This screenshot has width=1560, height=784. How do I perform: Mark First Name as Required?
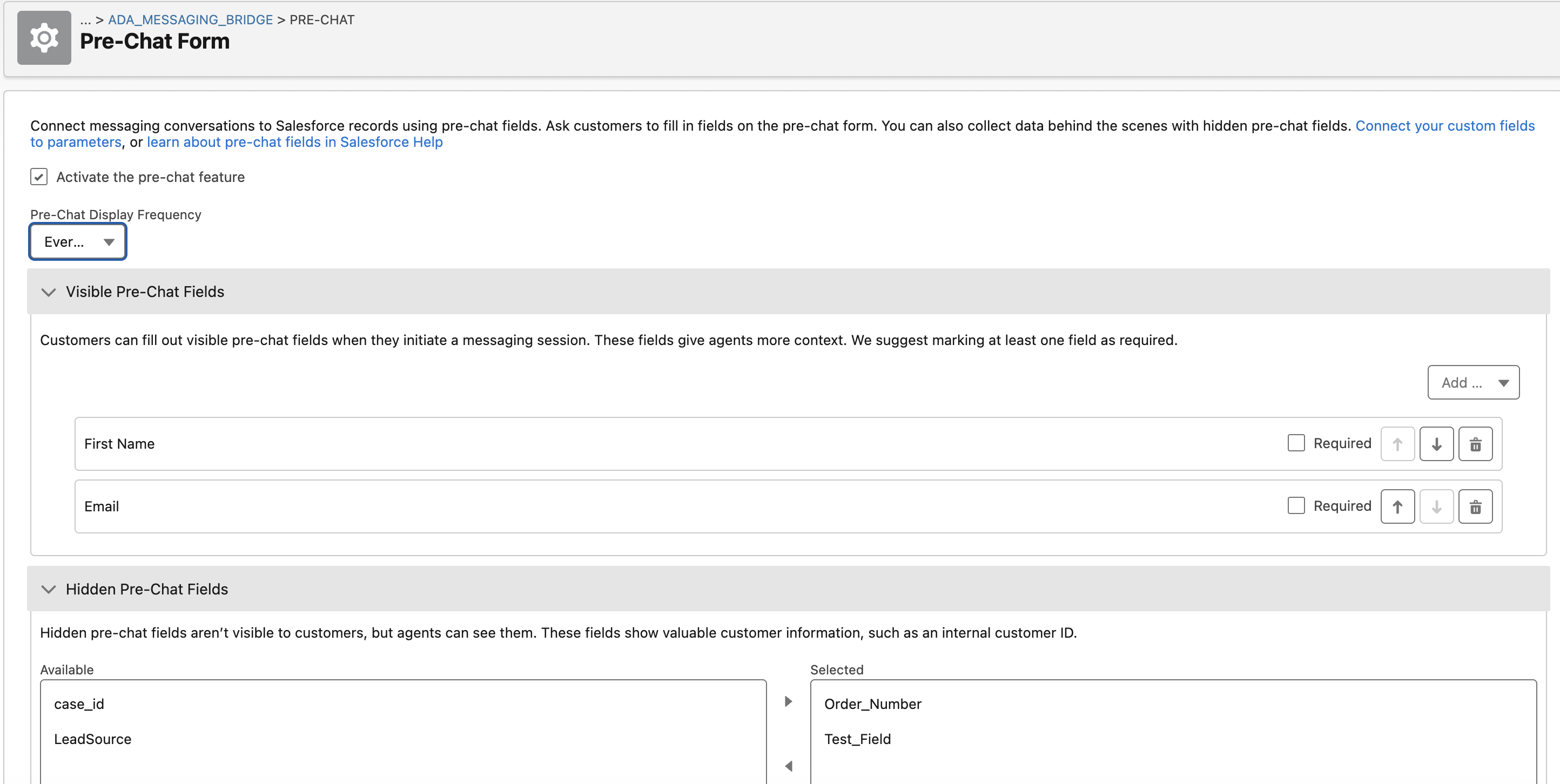click(x=1296, y=443)
